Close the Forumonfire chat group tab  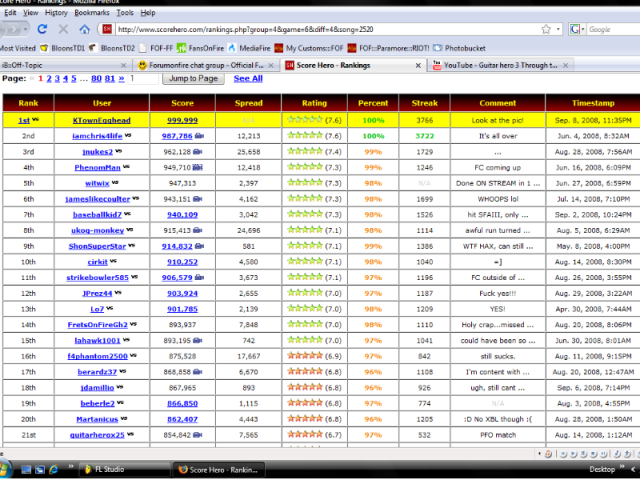271,65
